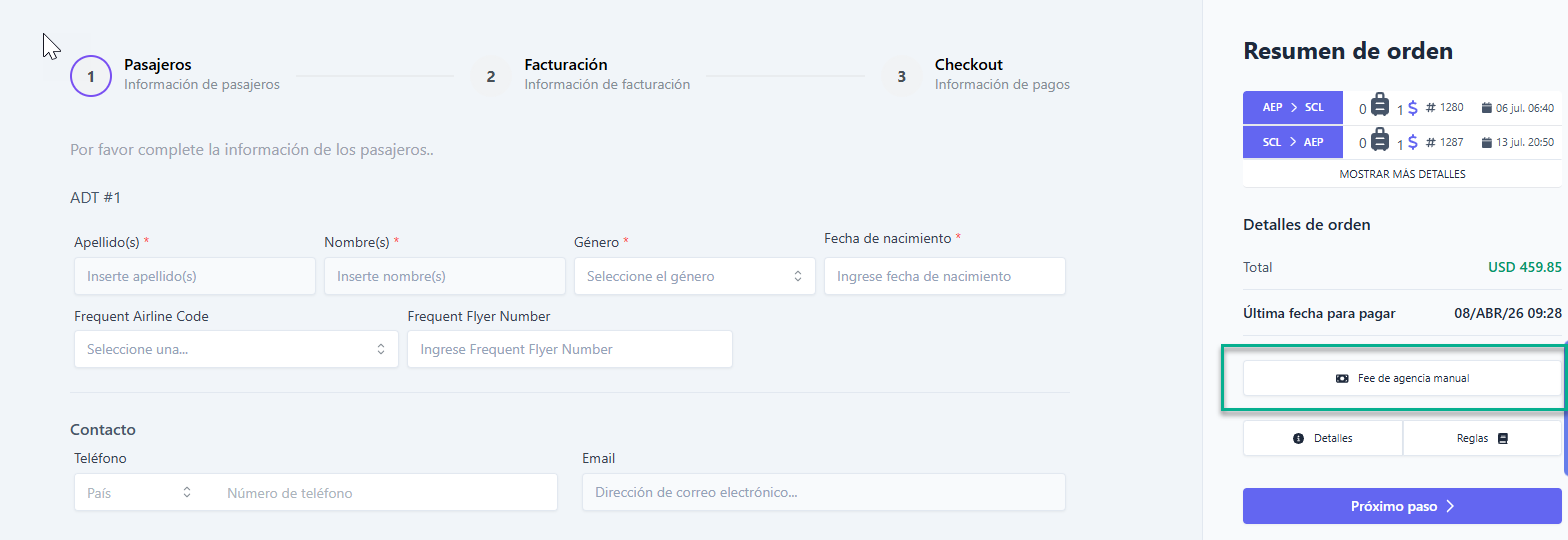Click the hash icon beside flight 1280
1568x540 pixels.
click(1430, 108)
